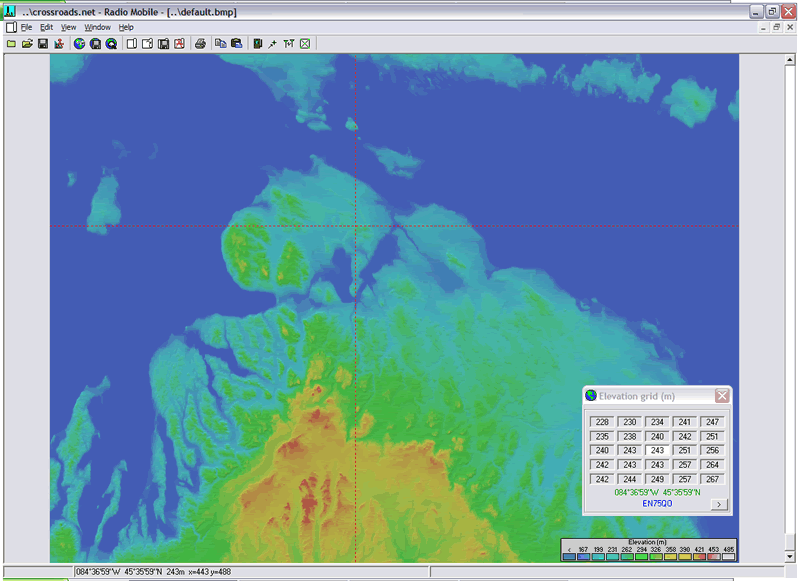The height and width of the screenshot is (581, 800).
Task: Click the open folder toolbar icon
Action: pyautogui.click(x=27, y=44)
